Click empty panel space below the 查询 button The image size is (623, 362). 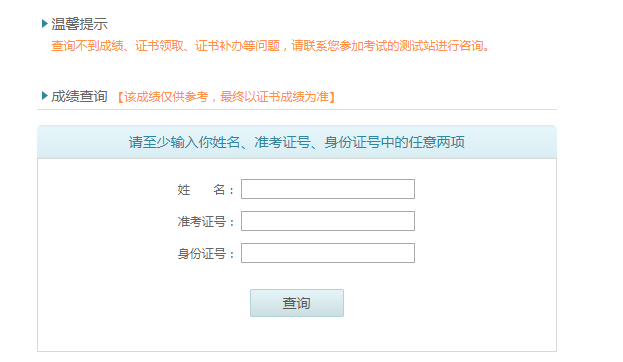click(x=297, y=334)
